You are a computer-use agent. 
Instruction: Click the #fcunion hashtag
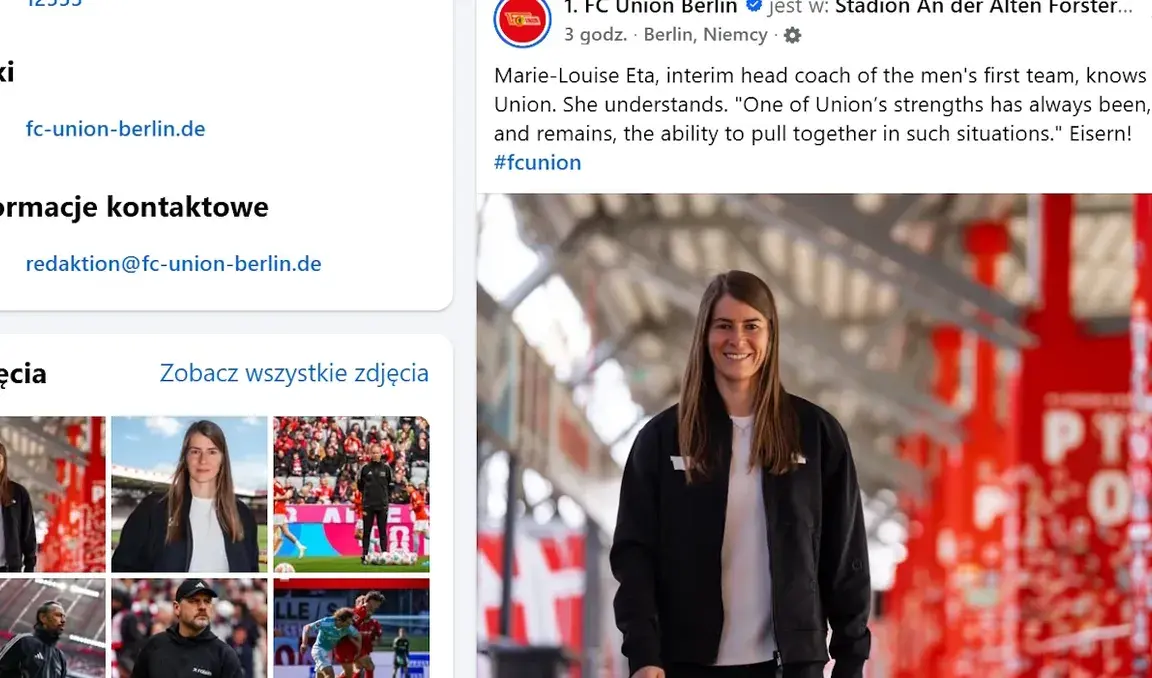click(x=538, y=162)
